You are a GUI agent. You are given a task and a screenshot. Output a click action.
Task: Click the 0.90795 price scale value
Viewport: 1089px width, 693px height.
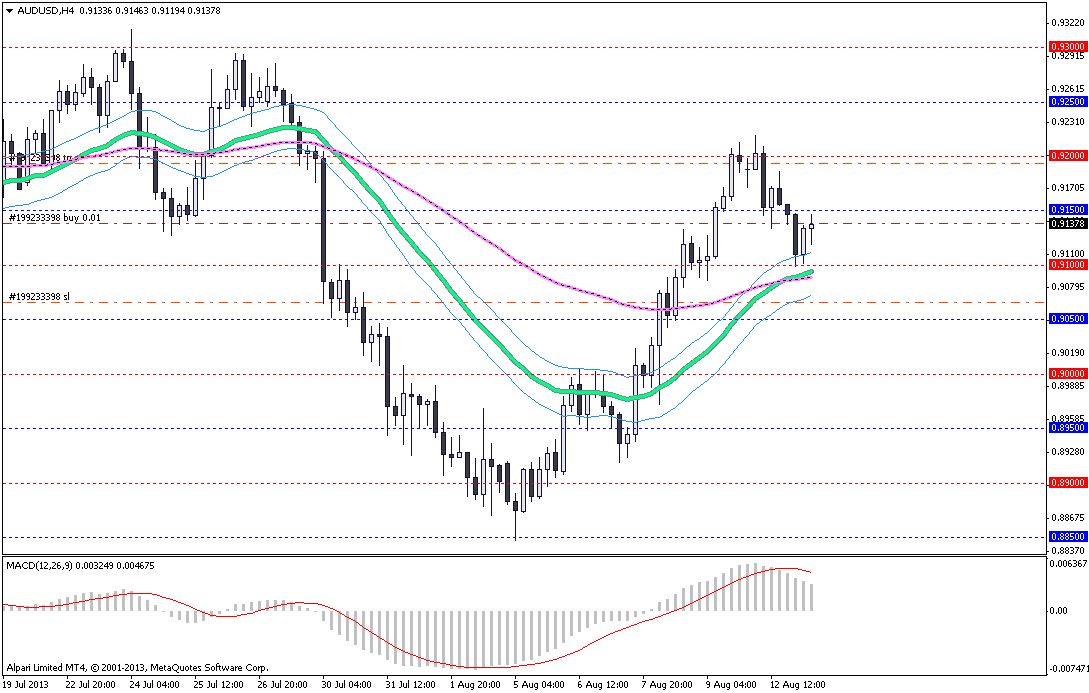(1068, 286)
